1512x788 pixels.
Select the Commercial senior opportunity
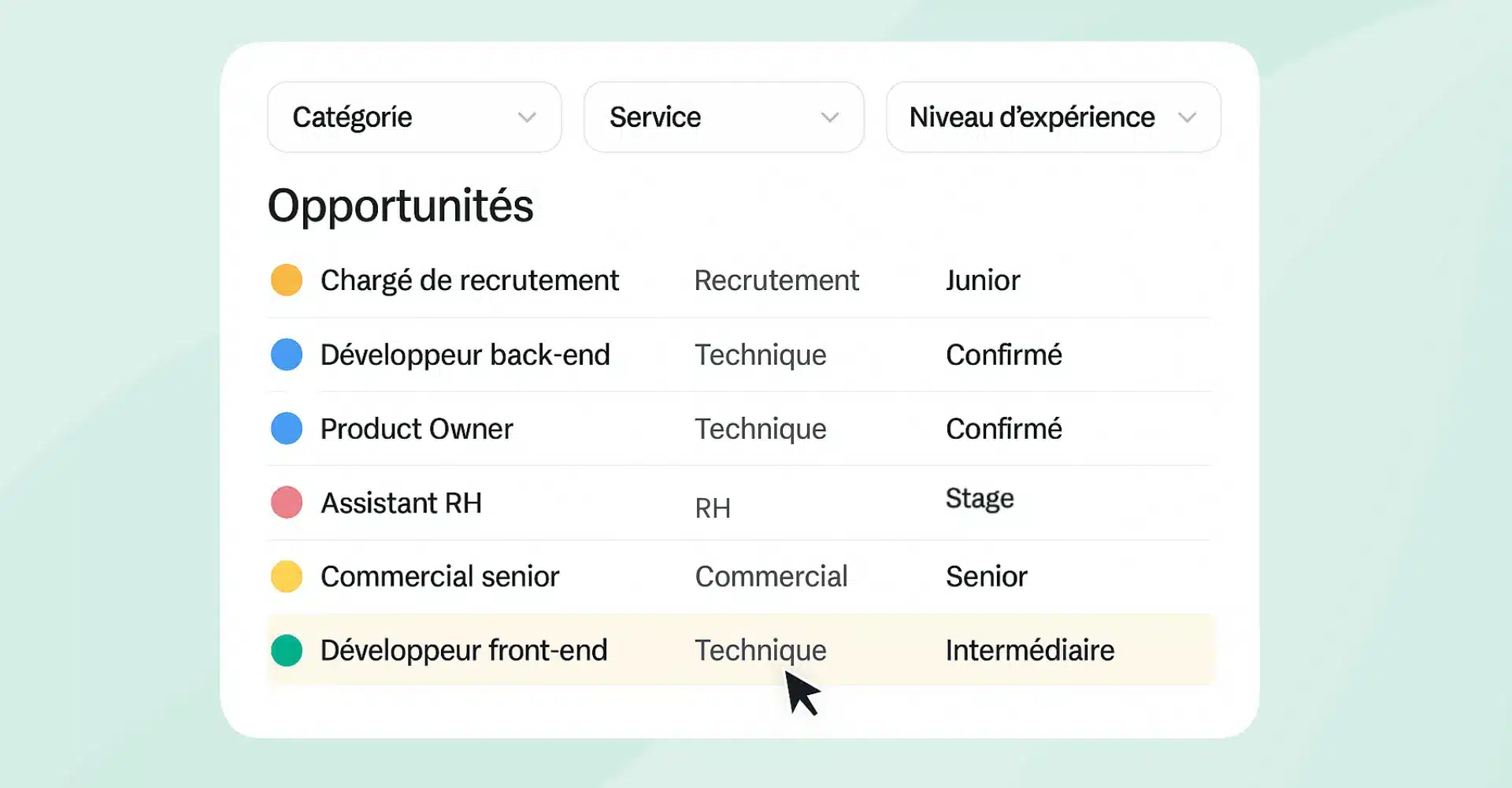pos(439,577)
